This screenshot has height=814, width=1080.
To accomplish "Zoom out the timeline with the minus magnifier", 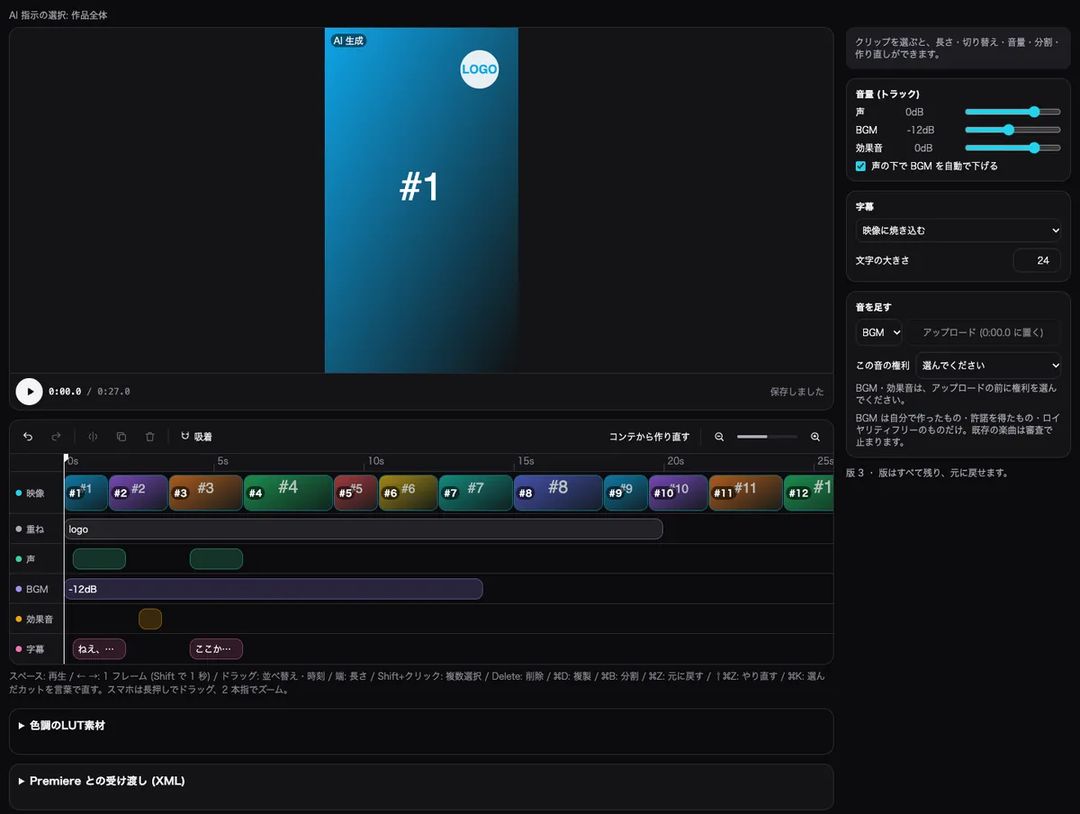I will point(719,437).
